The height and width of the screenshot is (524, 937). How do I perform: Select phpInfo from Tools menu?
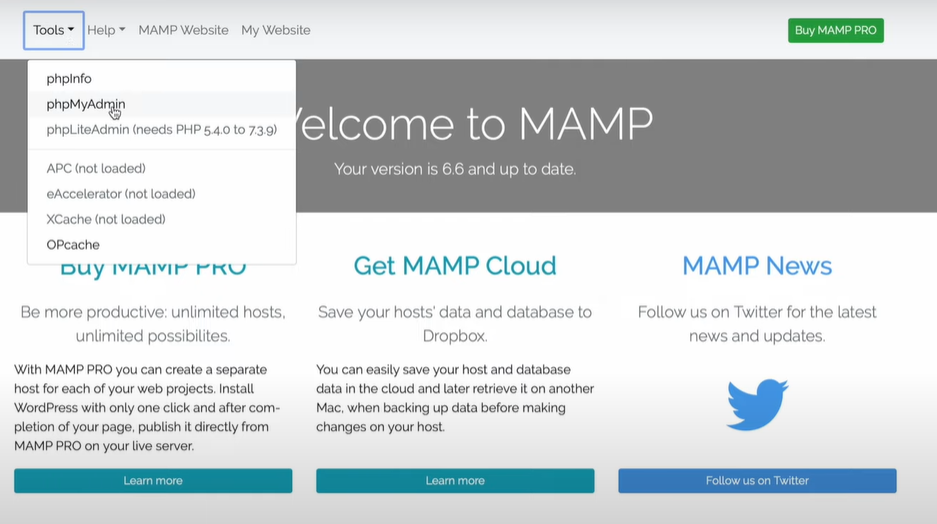(161, 79)
